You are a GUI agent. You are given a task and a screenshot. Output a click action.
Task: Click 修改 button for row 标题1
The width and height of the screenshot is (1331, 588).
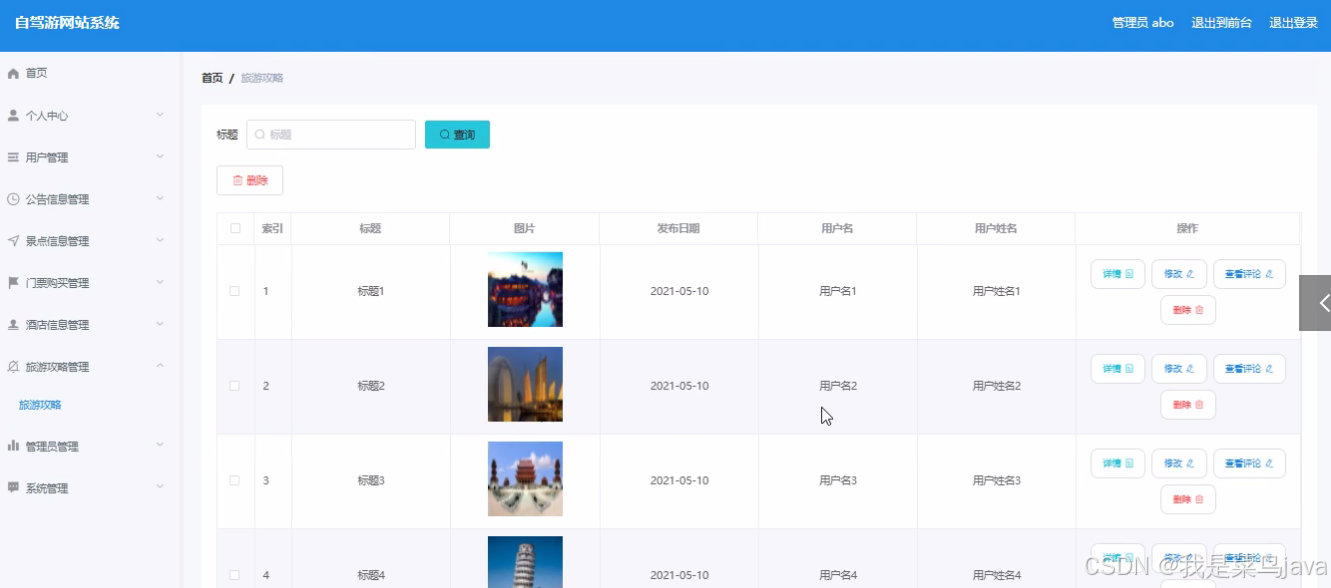[x=1179, y=273]
